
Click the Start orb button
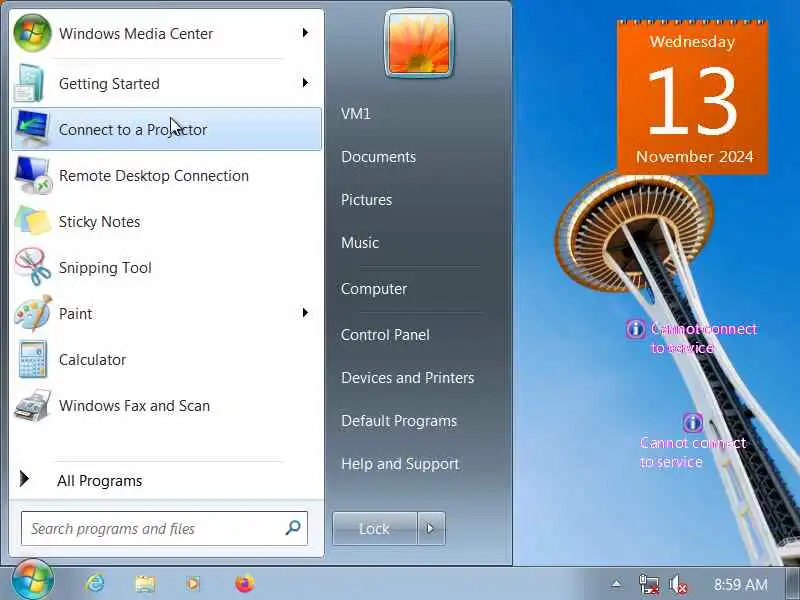click(33, 581)
